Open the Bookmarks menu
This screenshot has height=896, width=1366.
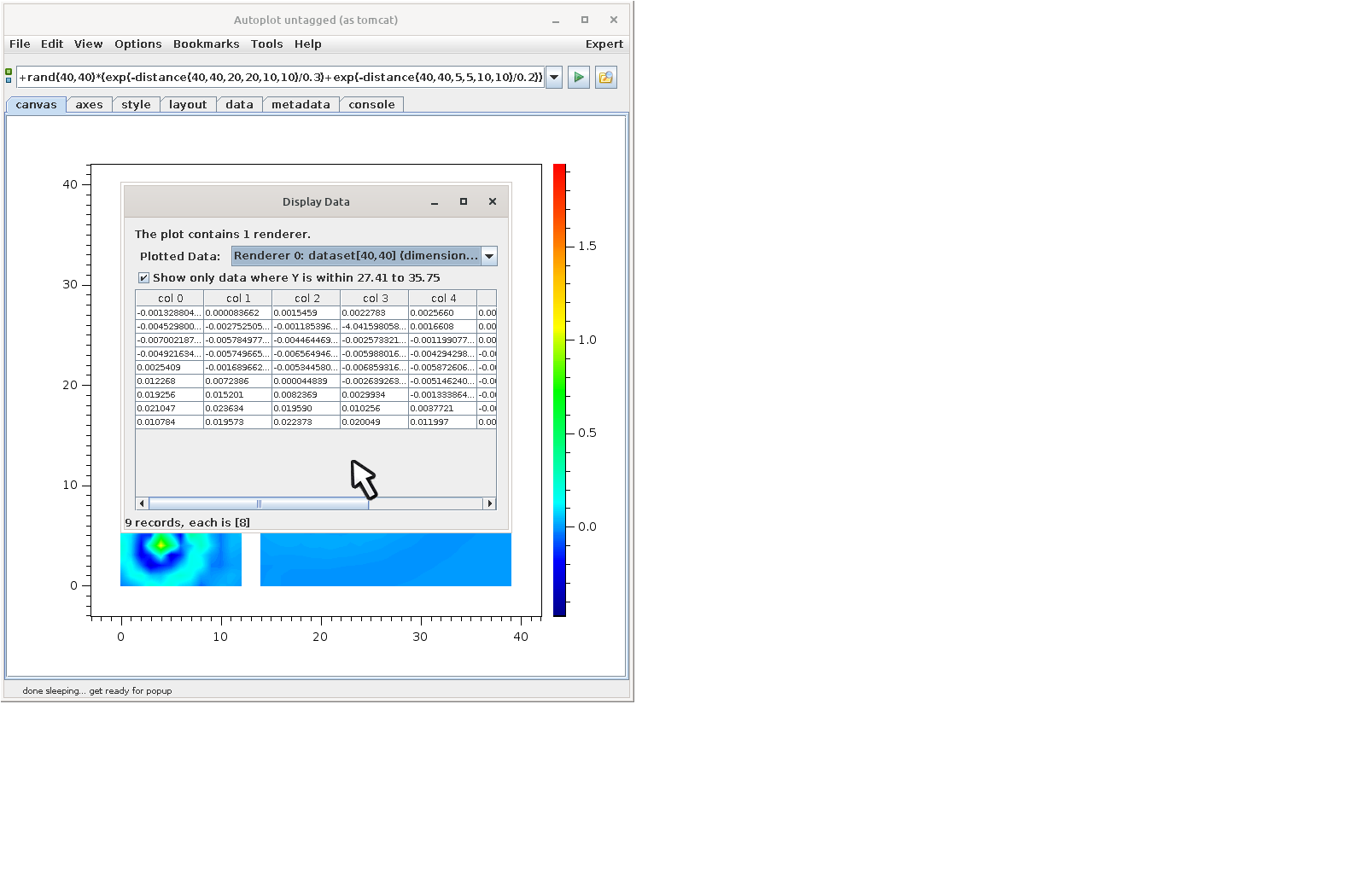206,44
